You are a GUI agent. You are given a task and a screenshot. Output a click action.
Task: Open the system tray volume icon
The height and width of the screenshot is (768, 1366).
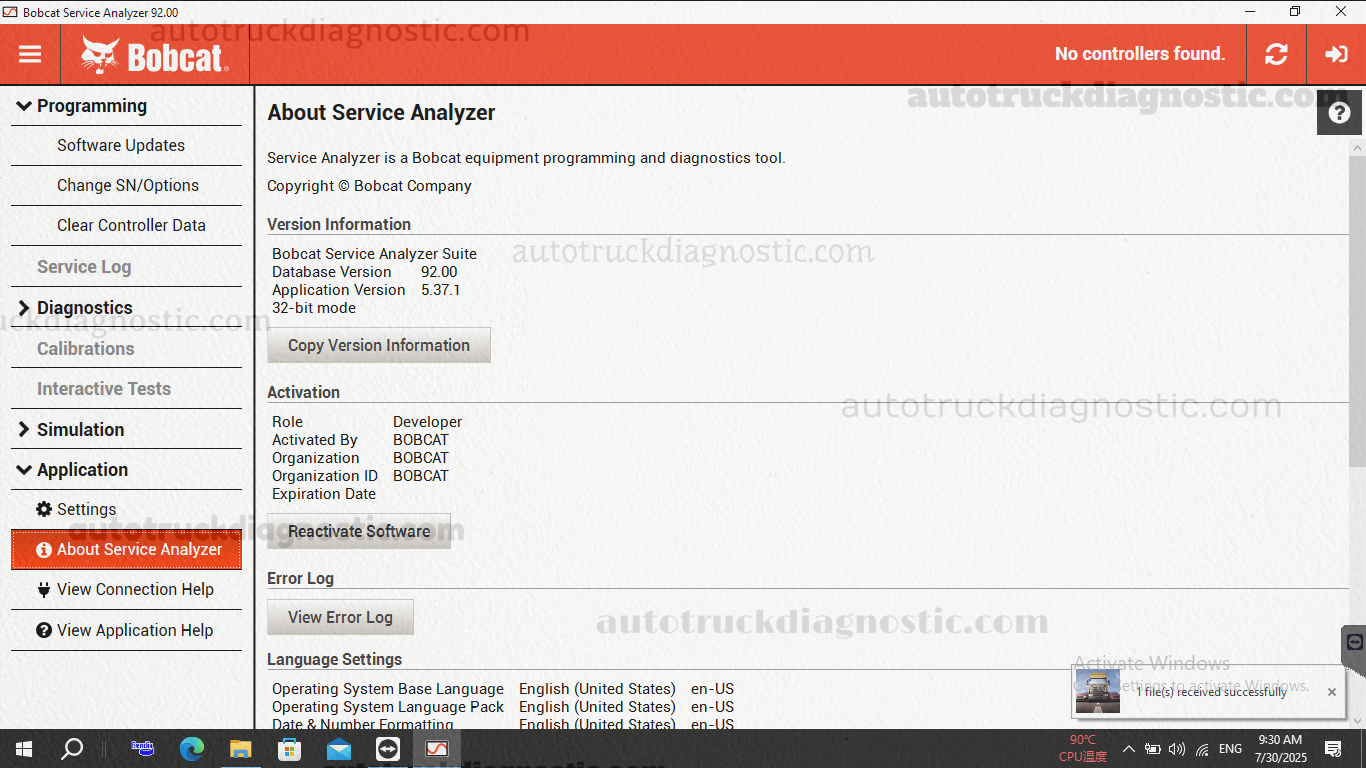[x=1176, y=748]
